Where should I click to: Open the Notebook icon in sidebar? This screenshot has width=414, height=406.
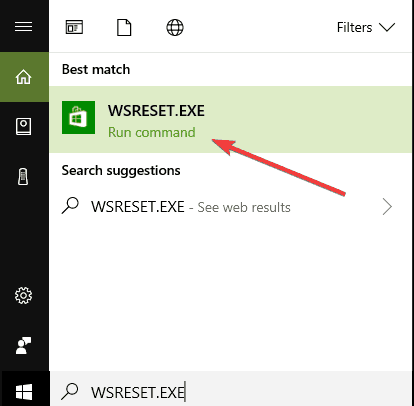click(x=23, y=126)
